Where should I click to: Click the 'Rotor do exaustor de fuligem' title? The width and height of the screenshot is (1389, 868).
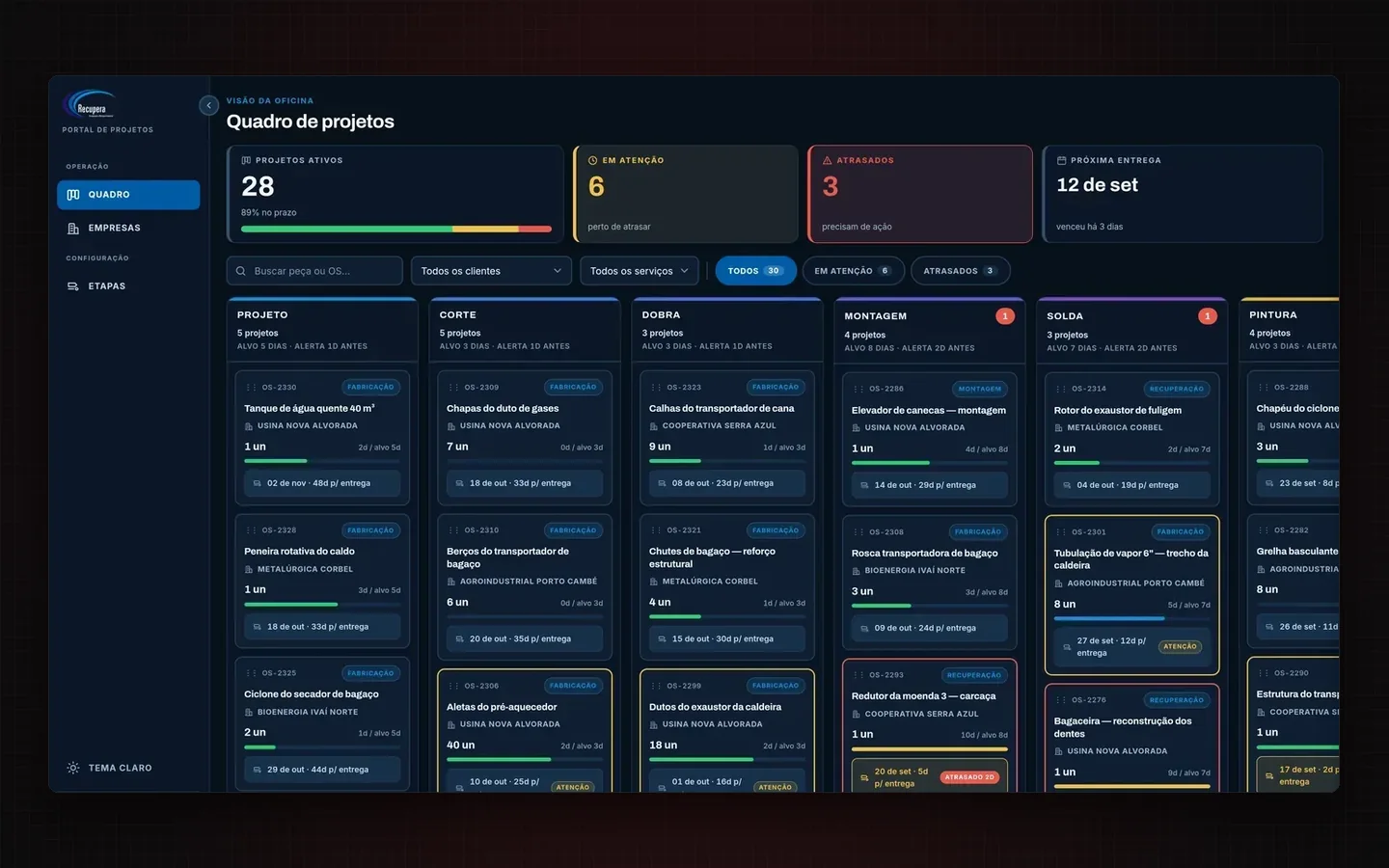(1118, 411)
